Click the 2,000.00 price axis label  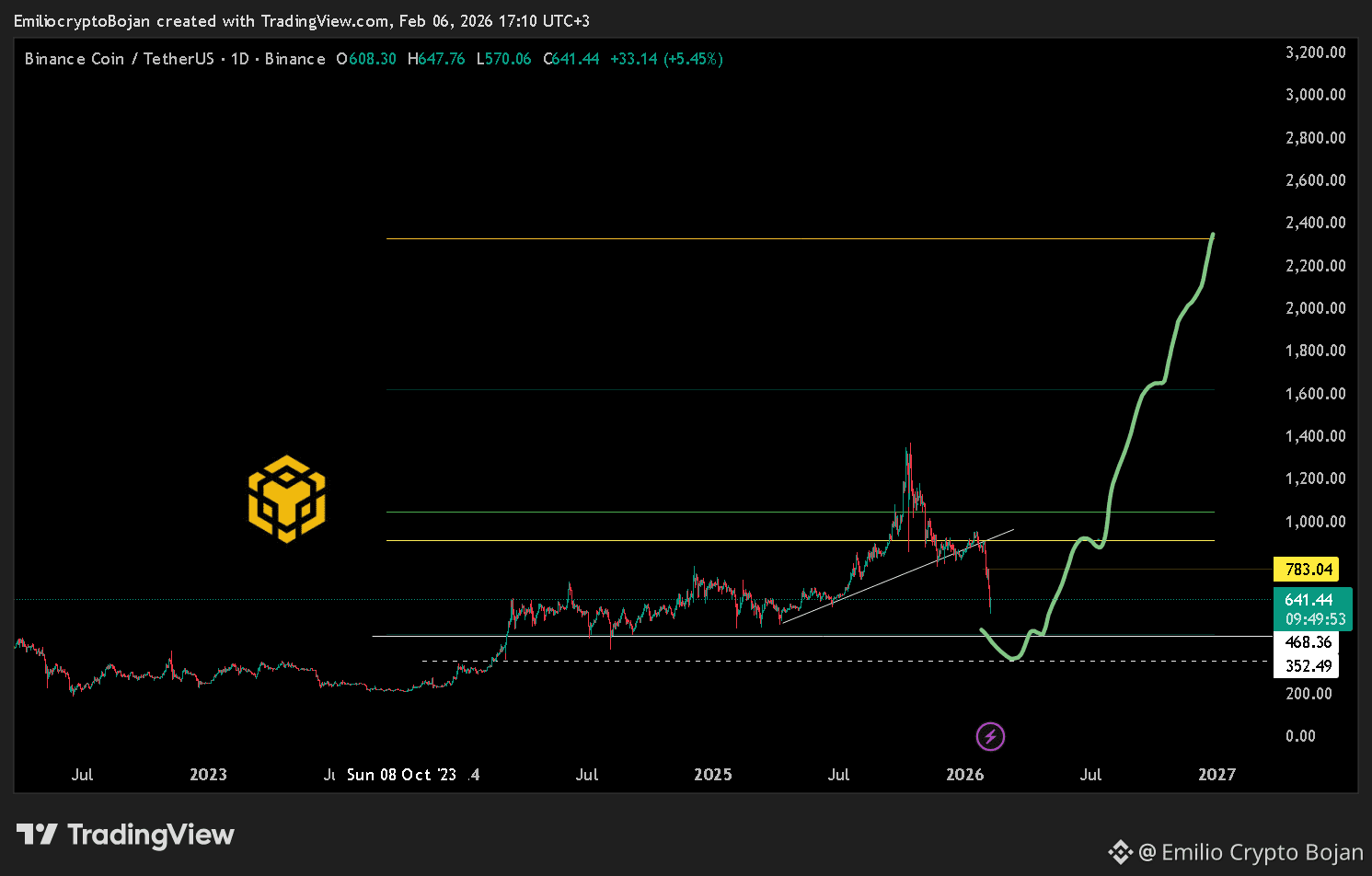click(x=1316, y=308)
